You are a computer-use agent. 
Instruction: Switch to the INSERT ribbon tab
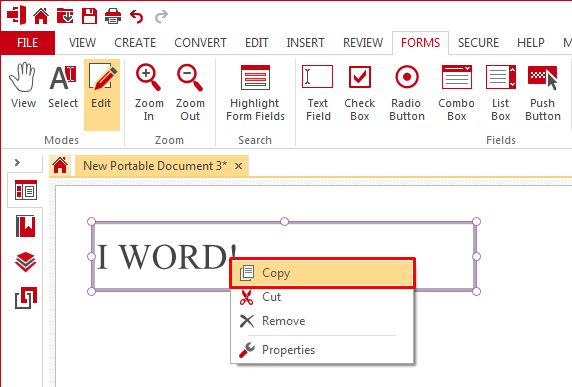[x=305, y=43]
